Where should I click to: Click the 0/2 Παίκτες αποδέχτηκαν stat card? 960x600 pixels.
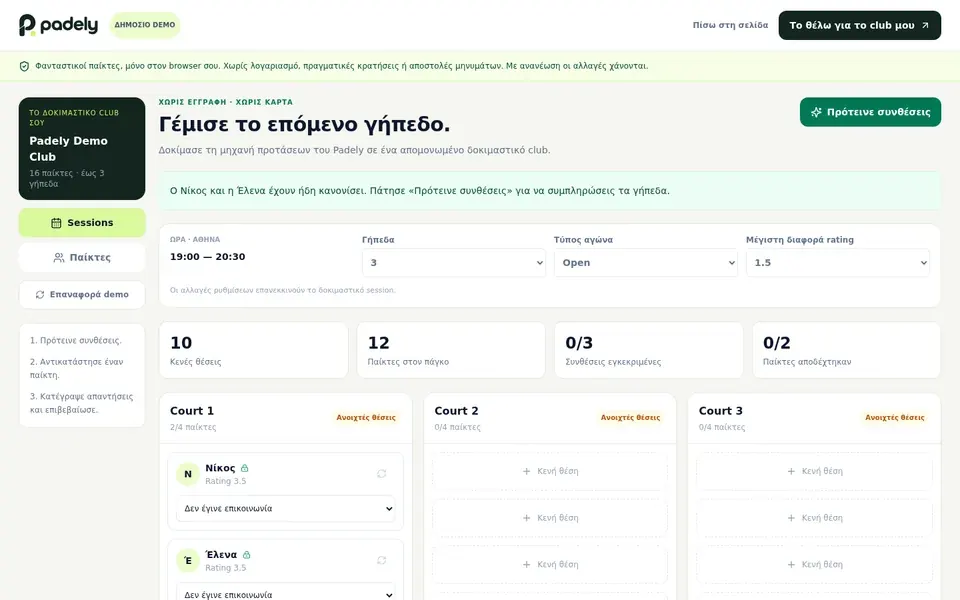pos(846,350)
